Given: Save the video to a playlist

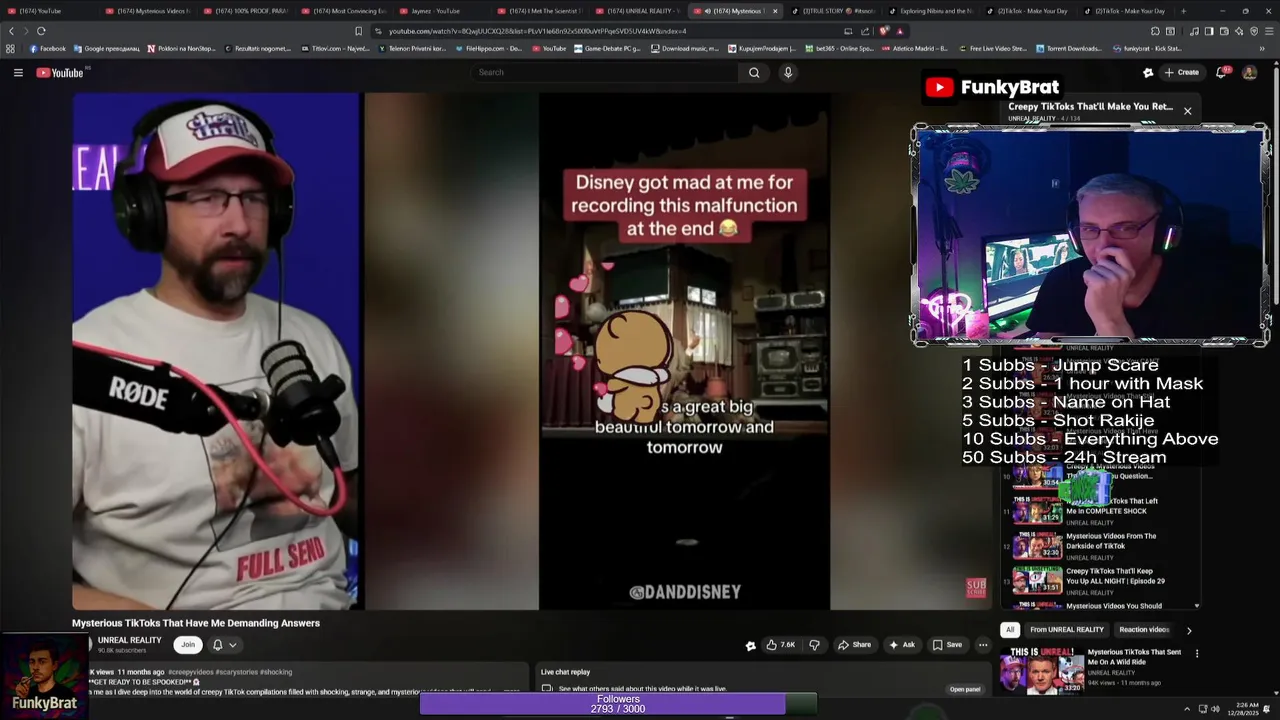Looking at the screenshot, I should coord(947,645).
